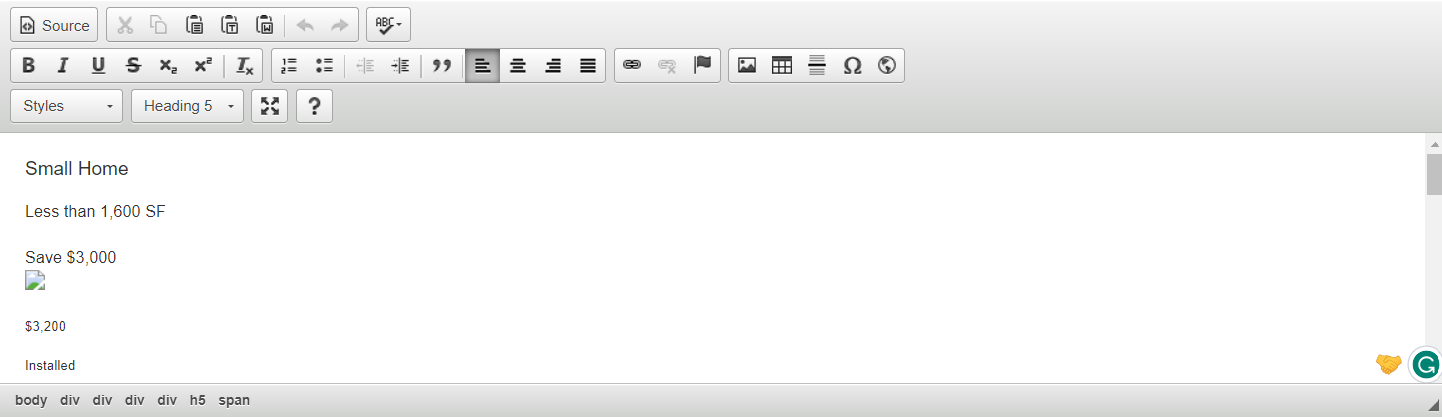Insert a numbered list

click(289, 66)
